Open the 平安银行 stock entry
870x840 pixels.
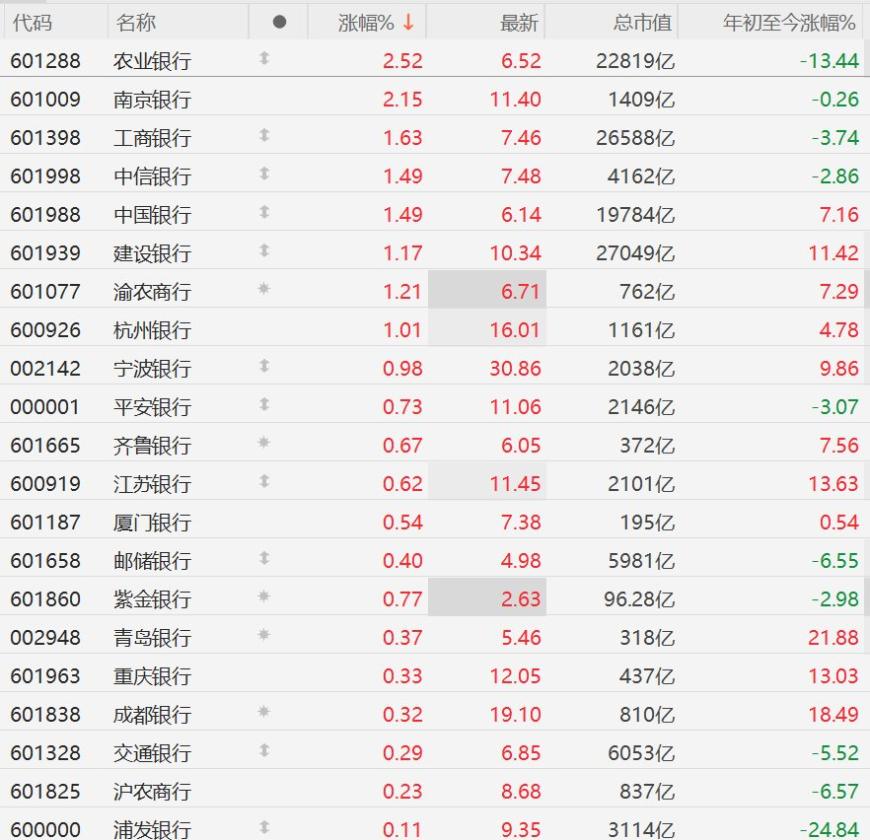(153, 407)
